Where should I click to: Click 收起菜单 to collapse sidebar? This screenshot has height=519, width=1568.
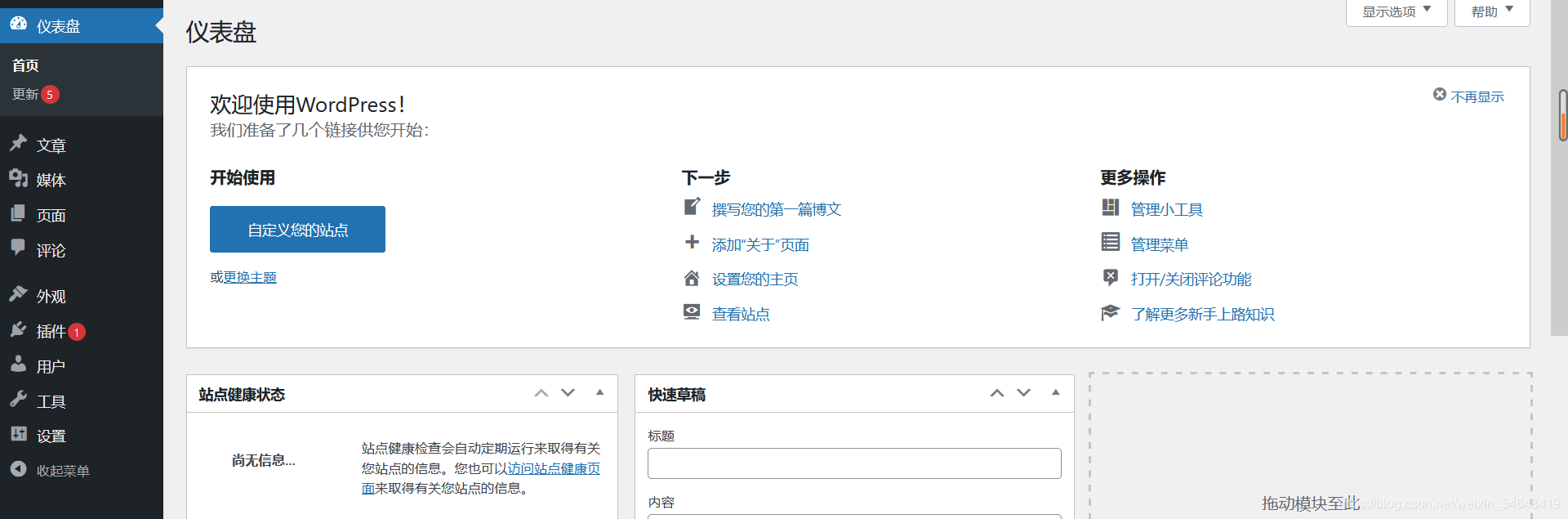[x=63, y=471]
